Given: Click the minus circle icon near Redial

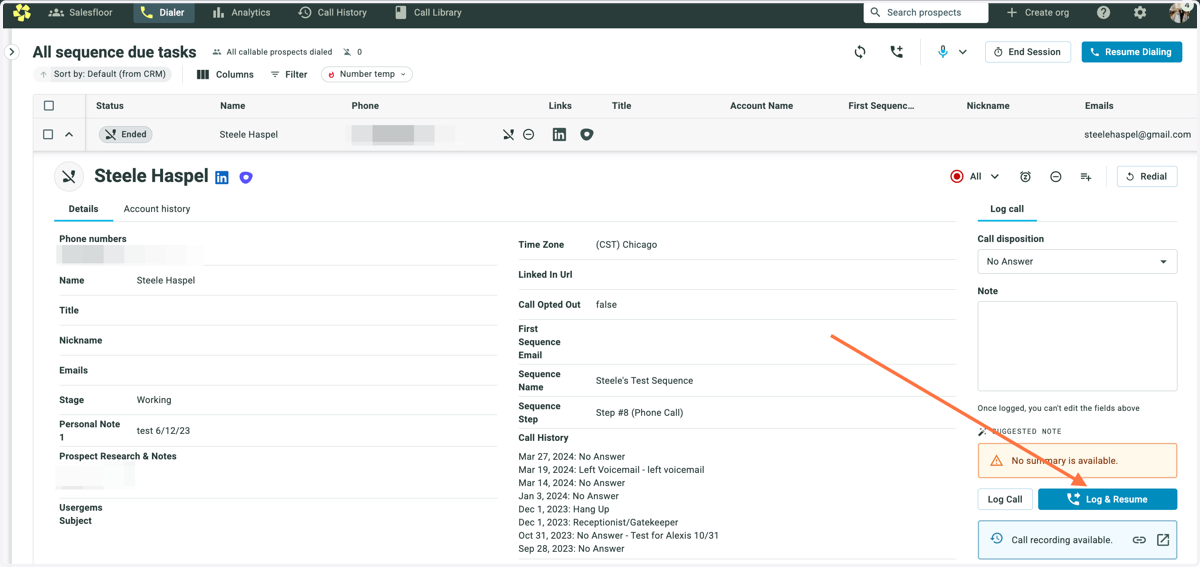Looking at the screenshot, I should pyautogui.click(x=1055, y=177).
